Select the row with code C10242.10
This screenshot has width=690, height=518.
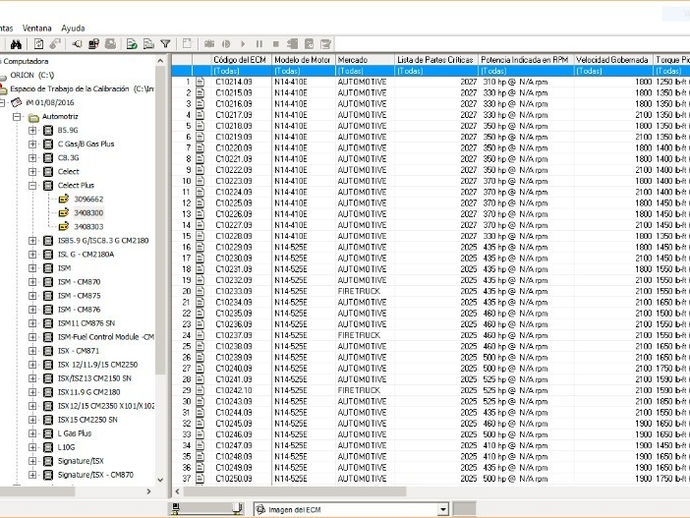(x=430, y=390)
